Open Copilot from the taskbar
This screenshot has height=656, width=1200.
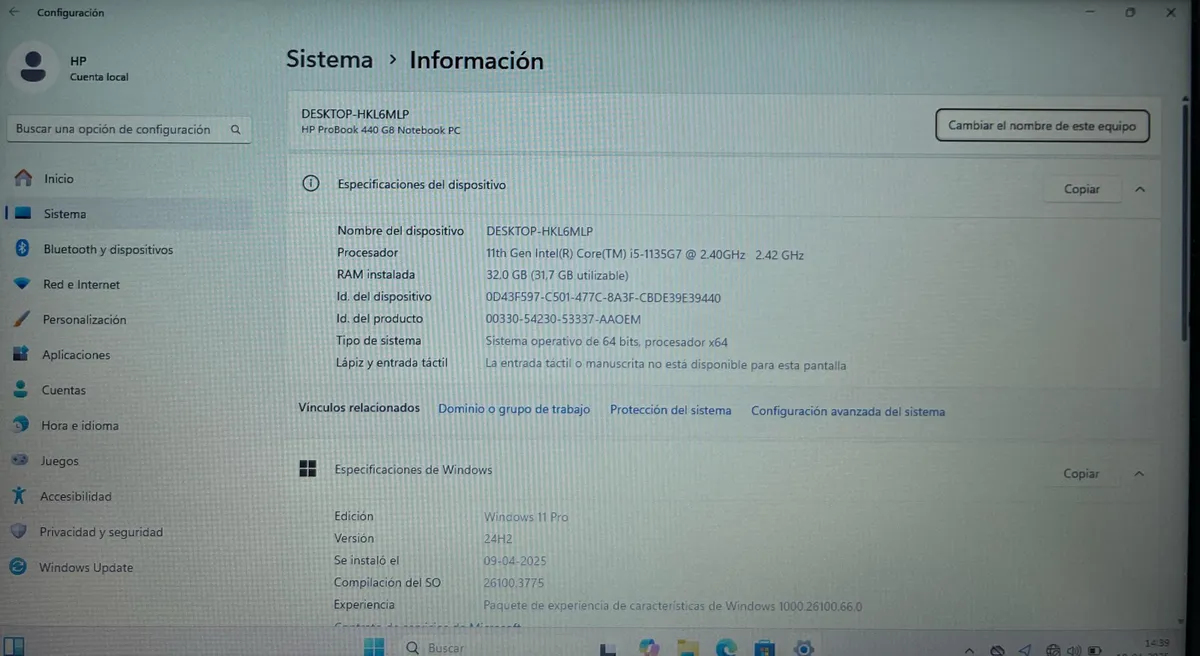pyautogui.click(x=649, y=648)
